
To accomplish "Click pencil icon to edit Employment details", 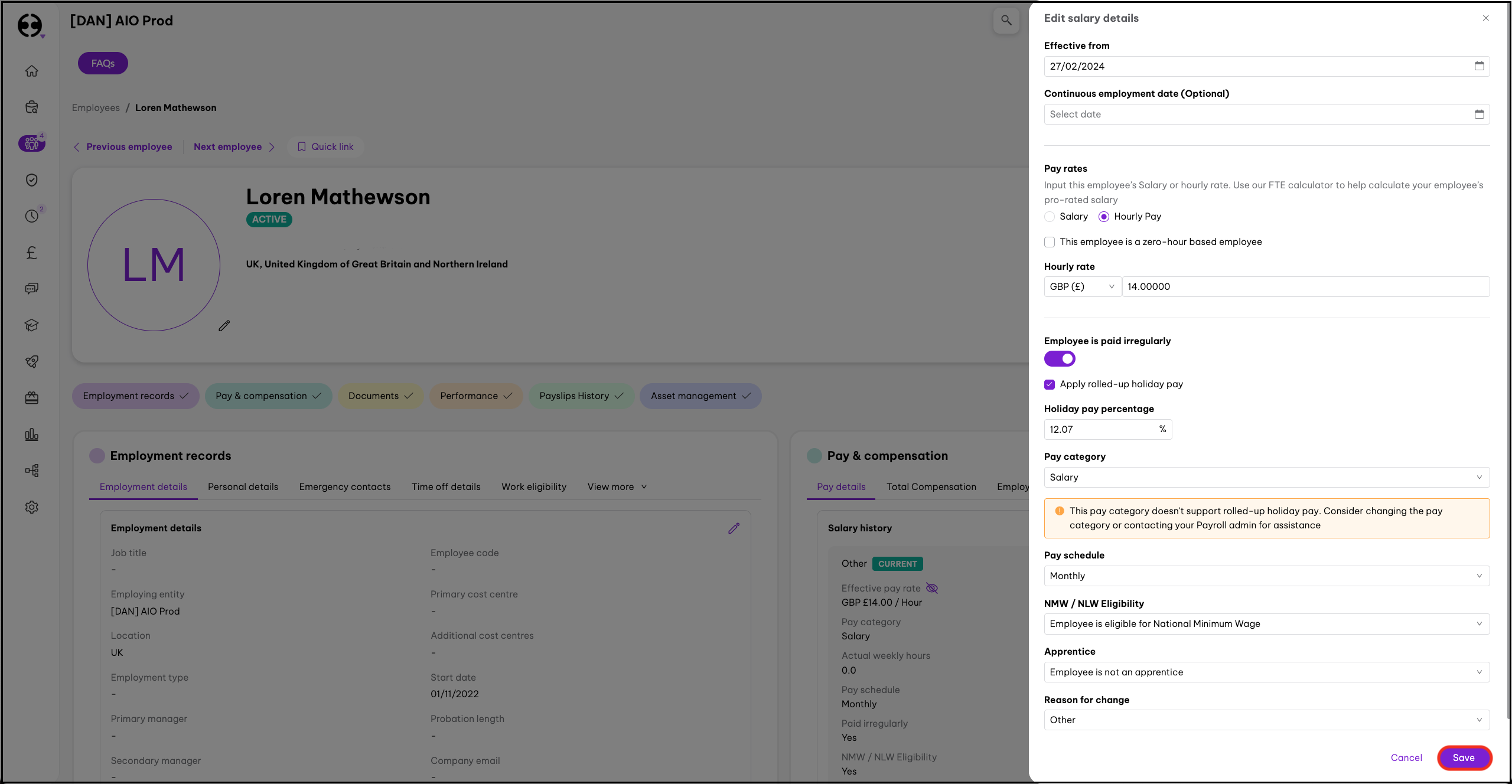I will pyautogui.click(x=734, y=528).
